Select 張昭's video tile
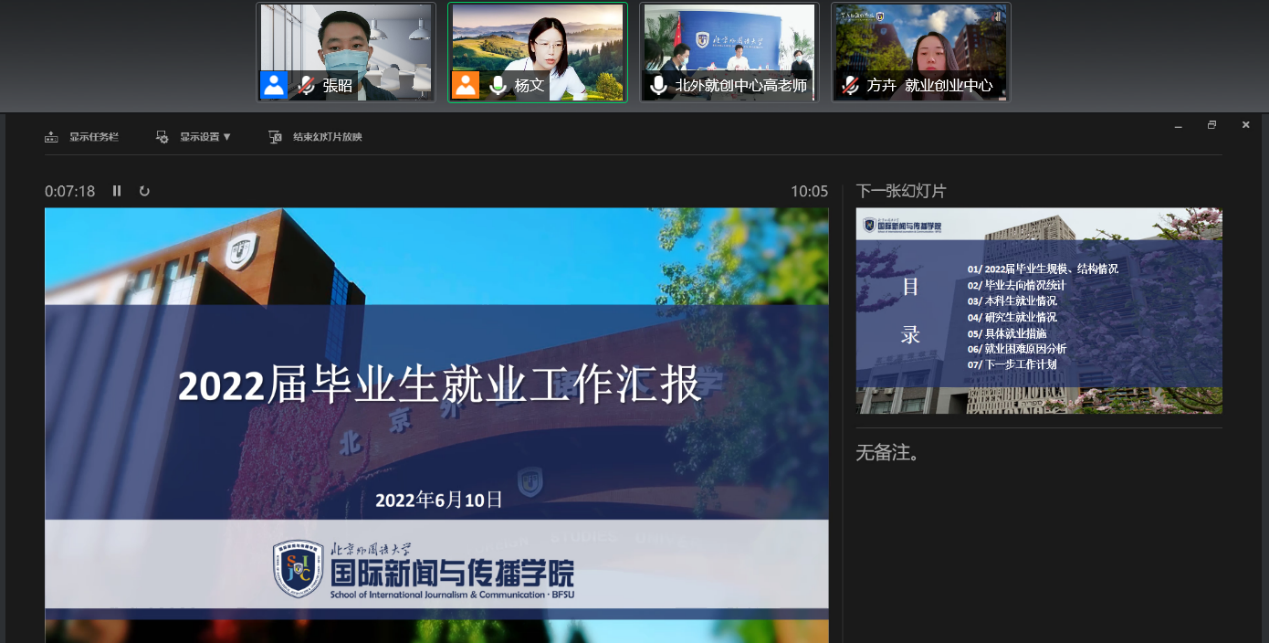 [346, 52]
